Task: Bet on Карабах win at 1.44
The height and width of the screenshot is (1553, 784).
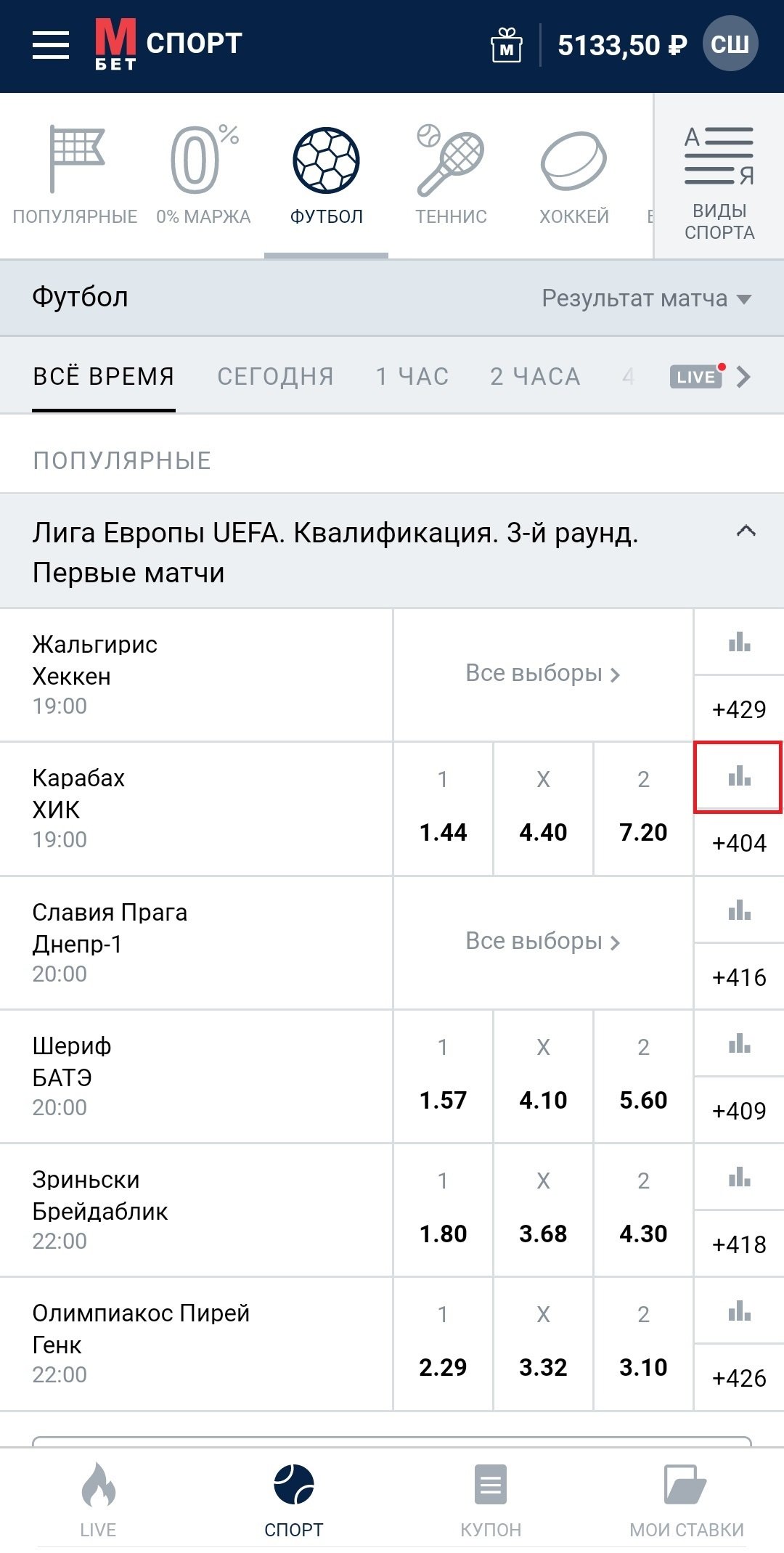Action: click(x=443, y=809)
